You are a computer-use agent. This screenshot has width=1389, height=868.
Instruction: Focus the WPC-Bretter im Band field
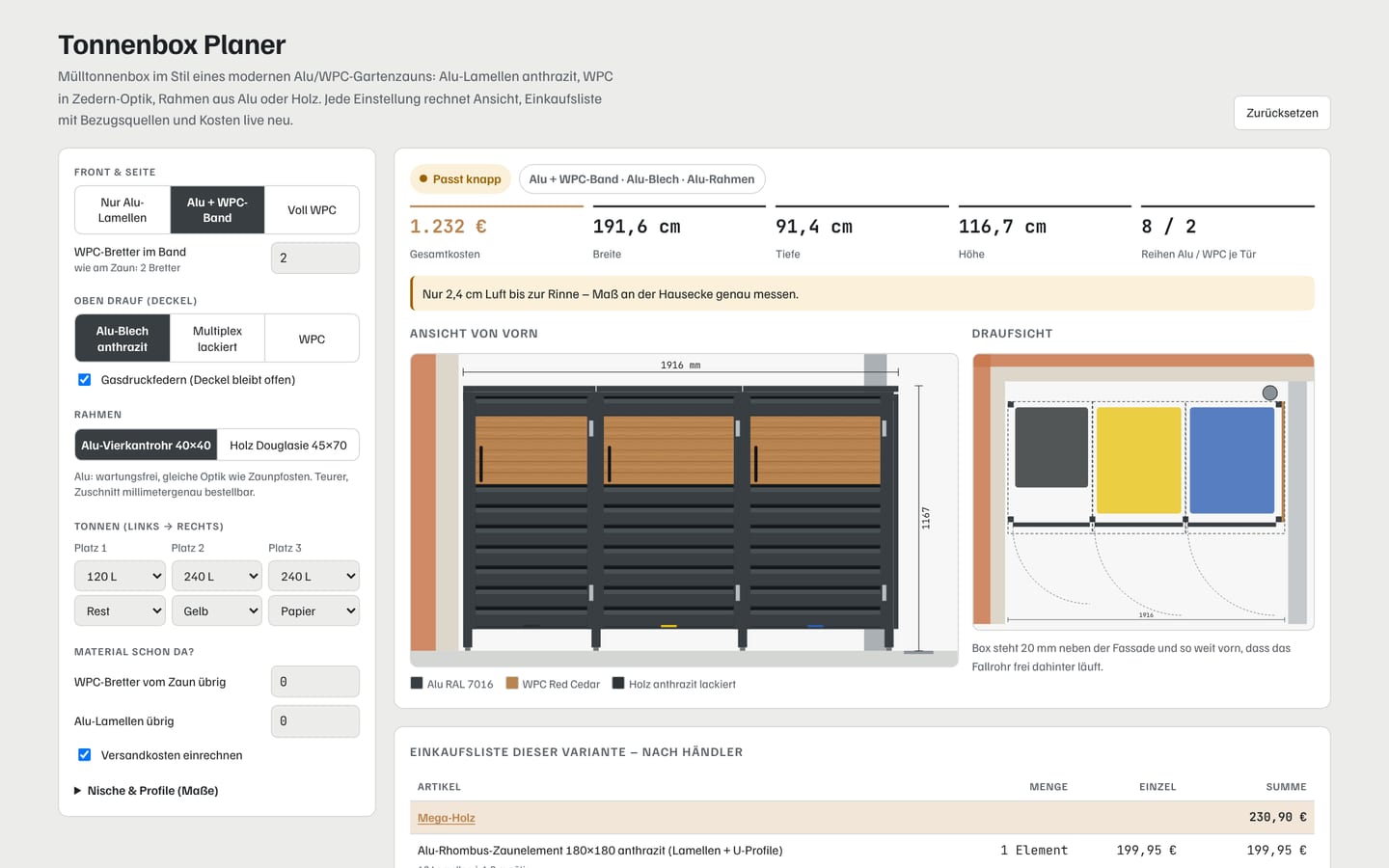click(315, 258)
